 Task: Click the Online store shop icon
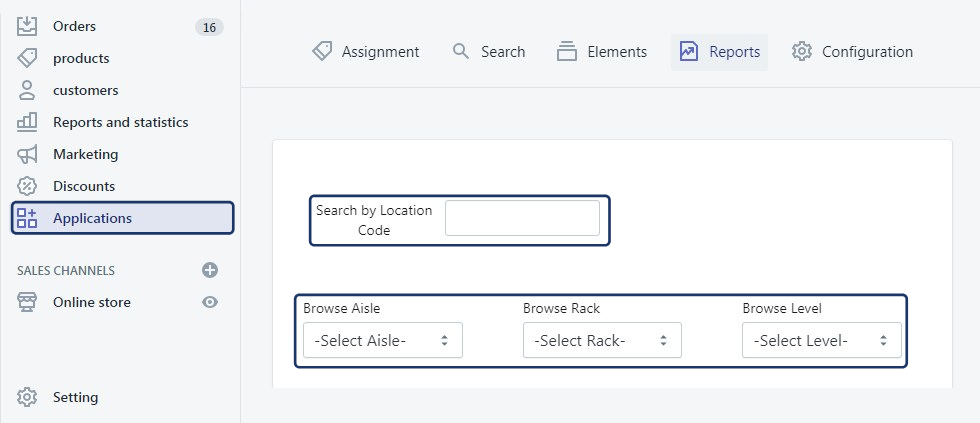click(27, 302)
